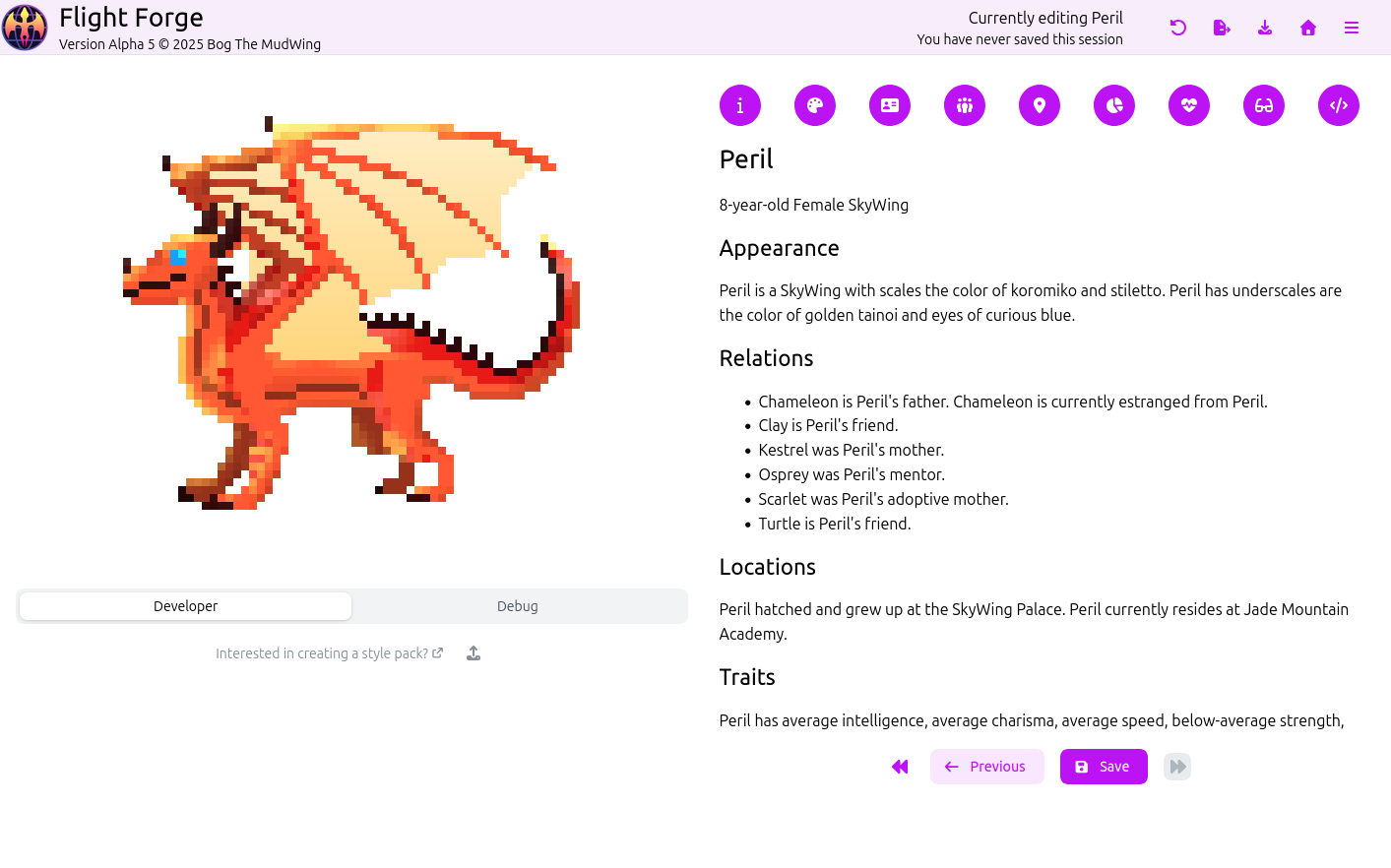Open the heartbeat health icon
This screenshot has height=868, width=1391.
(x=1189, y=105)
